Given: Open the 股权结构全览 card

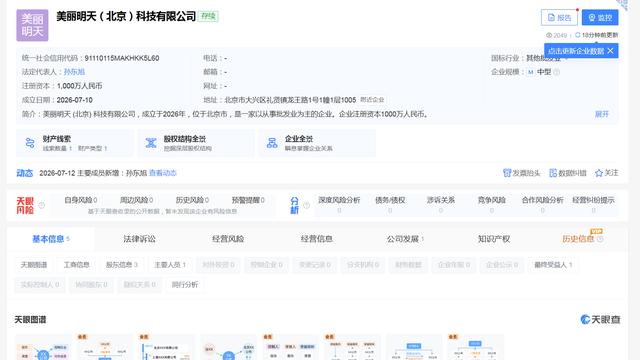Looking at the screenshot, I should click(196, 143).
